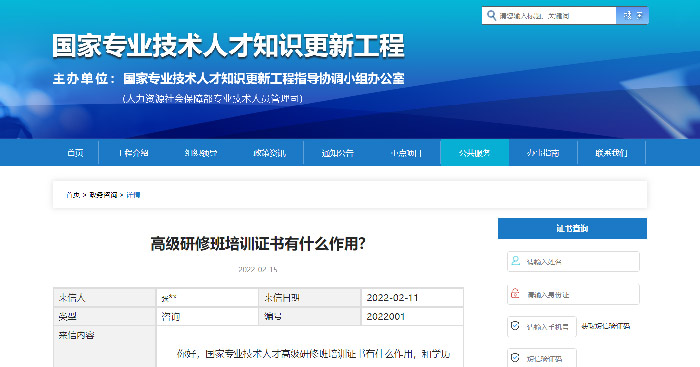Click the middle breadcrumb link
The image size is (700, 367).
click(x=103, y=195)
